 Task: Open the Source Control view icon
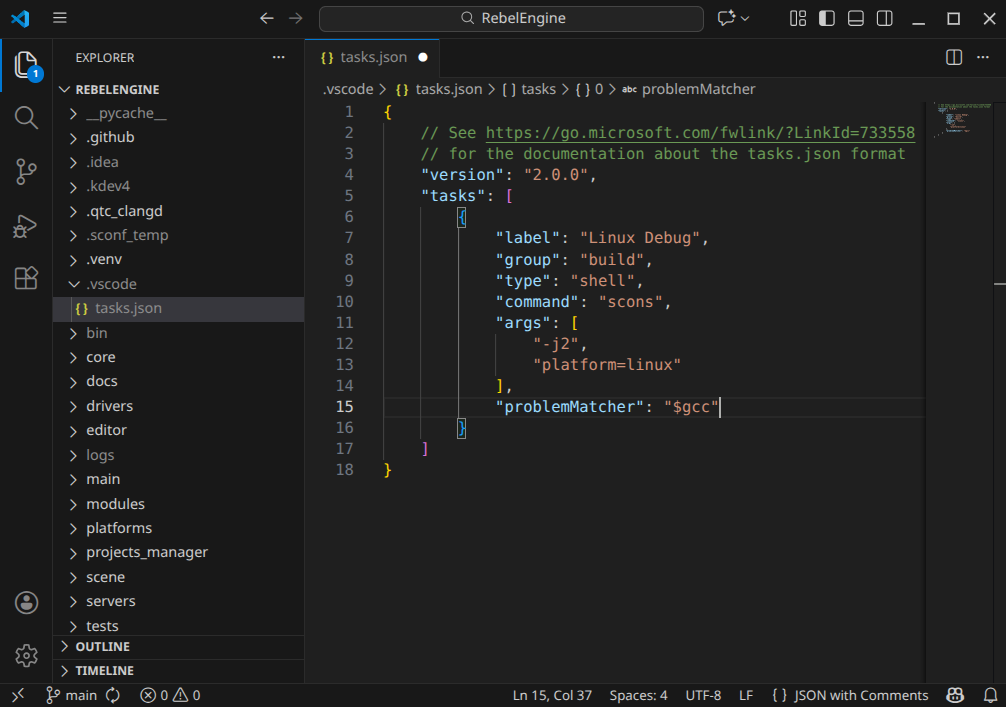[x=26, y=172]
